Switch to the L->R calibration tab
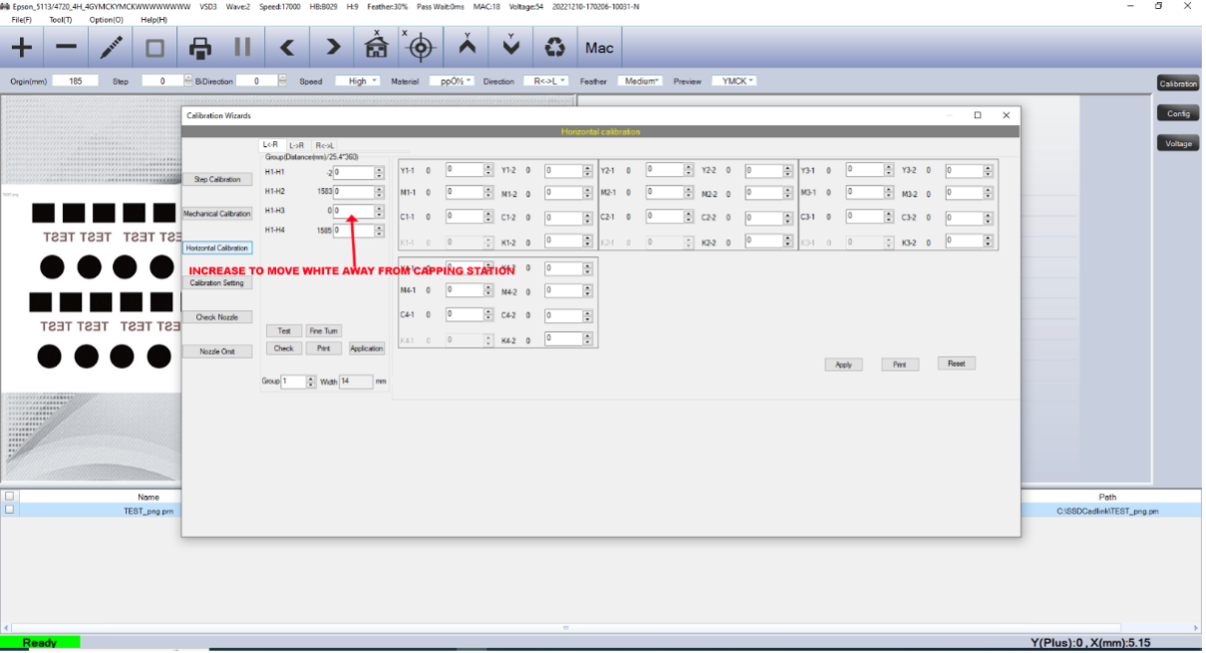The image size is (1206, 653). click(x=297, y=145)
